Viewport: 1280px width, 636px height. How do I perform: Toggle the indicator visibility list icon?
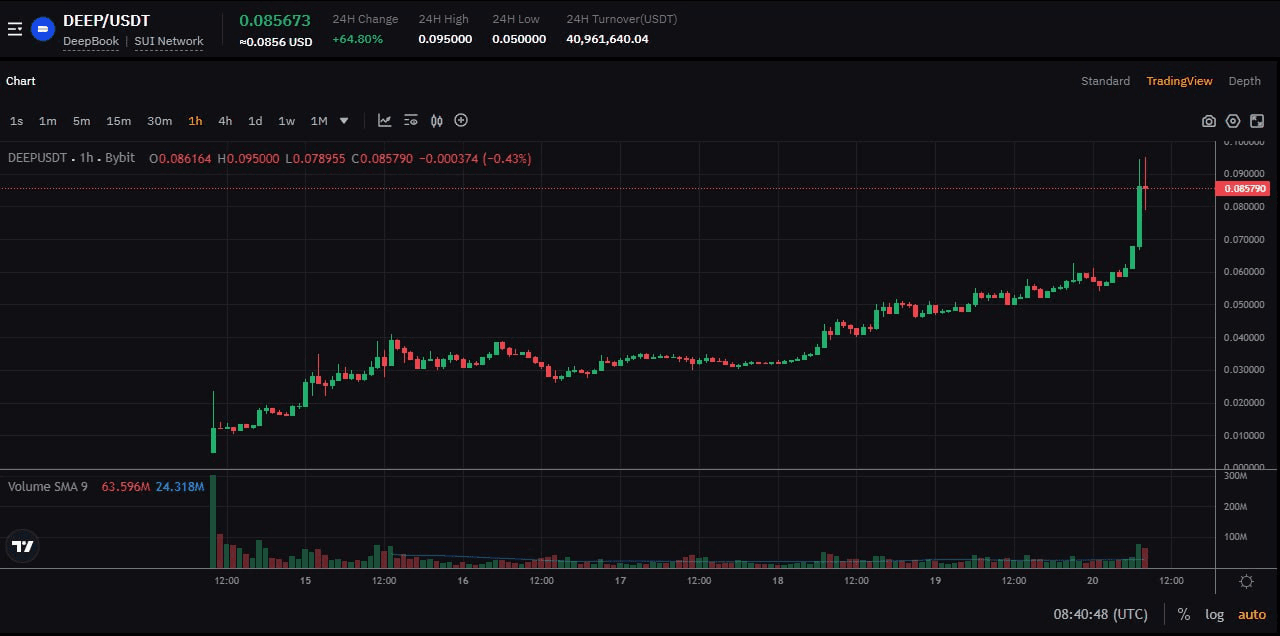pos(411,121)
